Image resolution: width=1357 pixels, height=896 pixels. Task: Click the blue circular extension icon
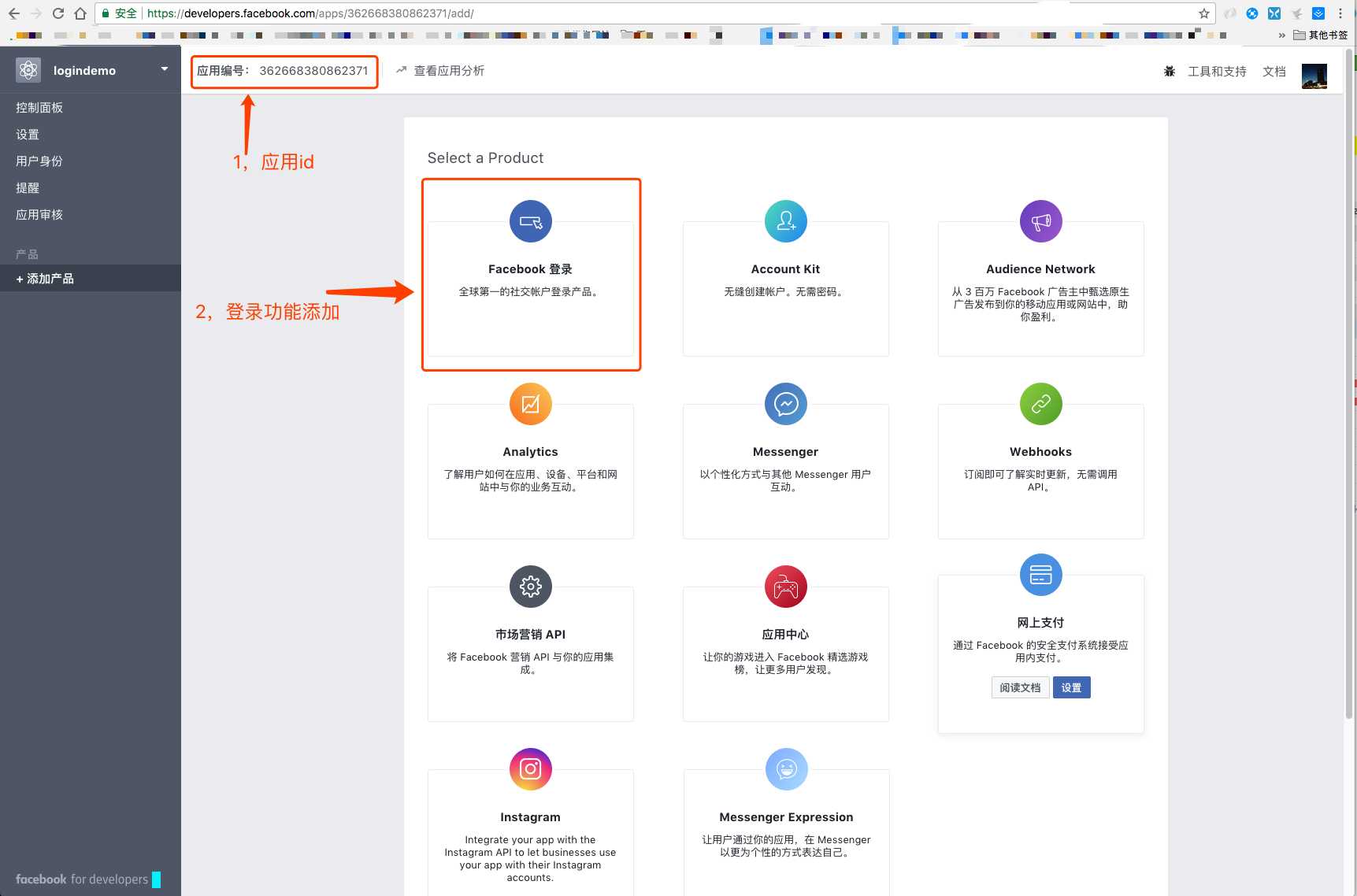pos(1252,13)
